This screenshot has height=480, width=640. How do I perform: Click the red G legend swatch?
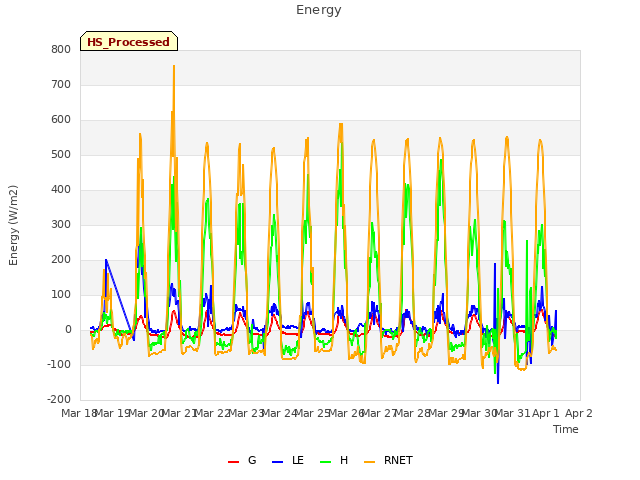(233, 462)
